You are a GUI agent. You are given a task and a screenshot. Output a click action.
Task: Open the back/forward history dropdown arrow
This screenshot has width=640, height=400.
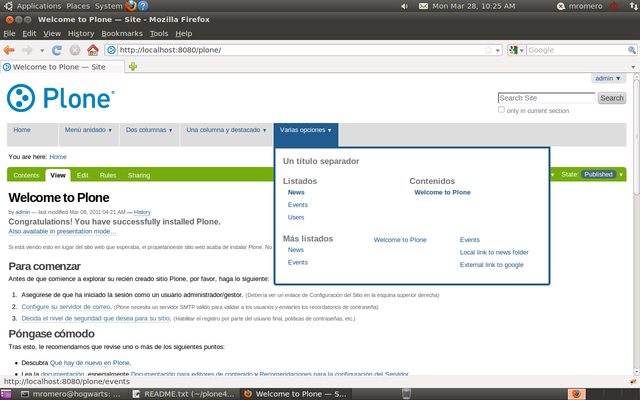42,51
